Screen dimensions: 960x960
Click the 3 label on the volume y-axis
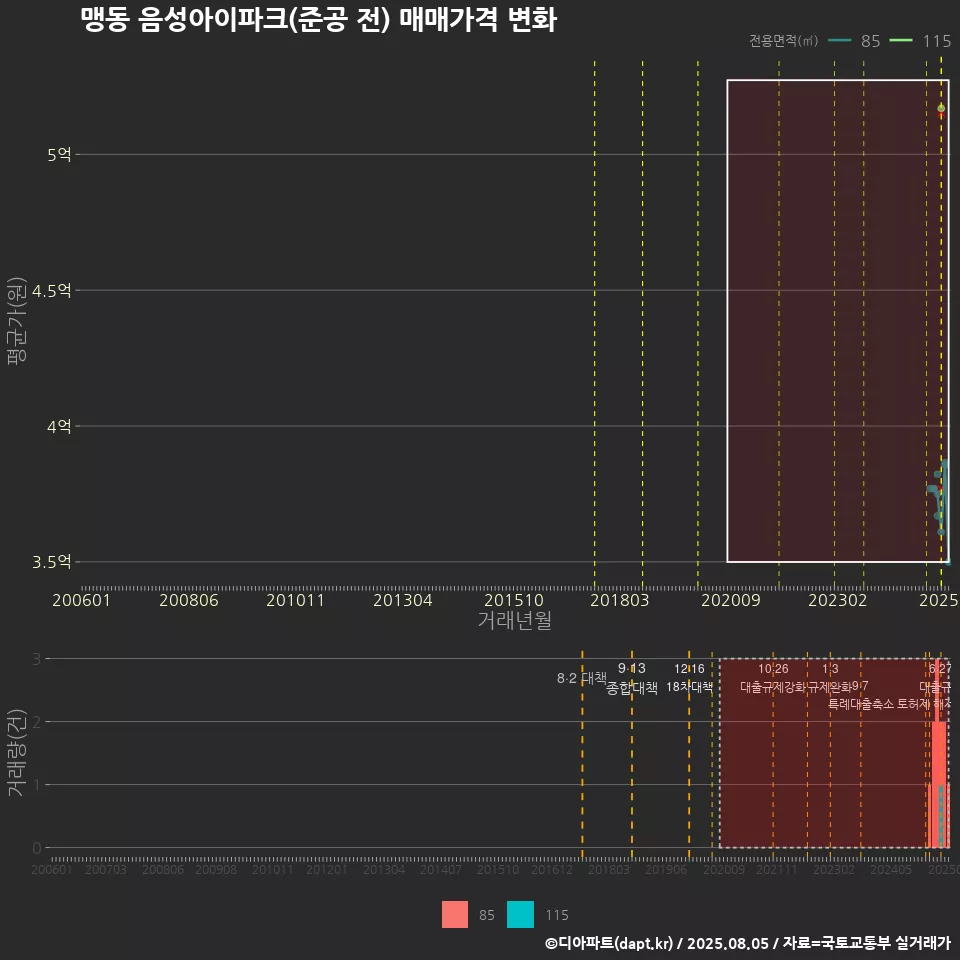click(x=37, y=659)
